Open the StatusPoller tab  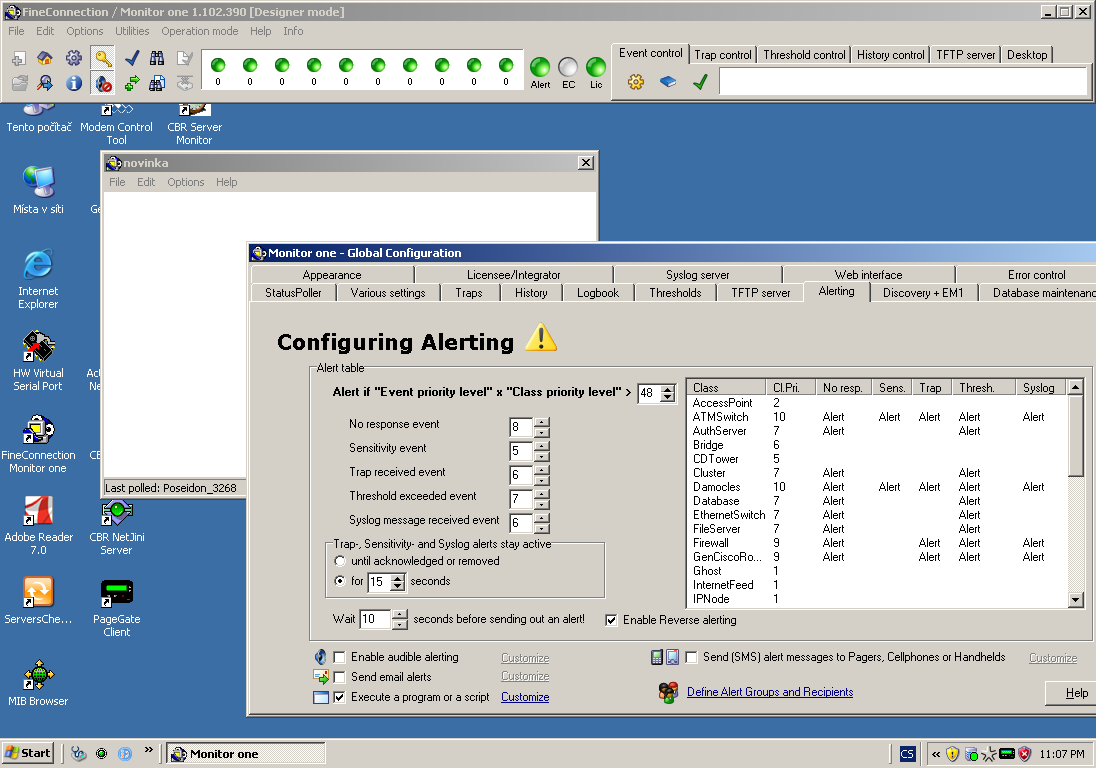click(293, 293)
